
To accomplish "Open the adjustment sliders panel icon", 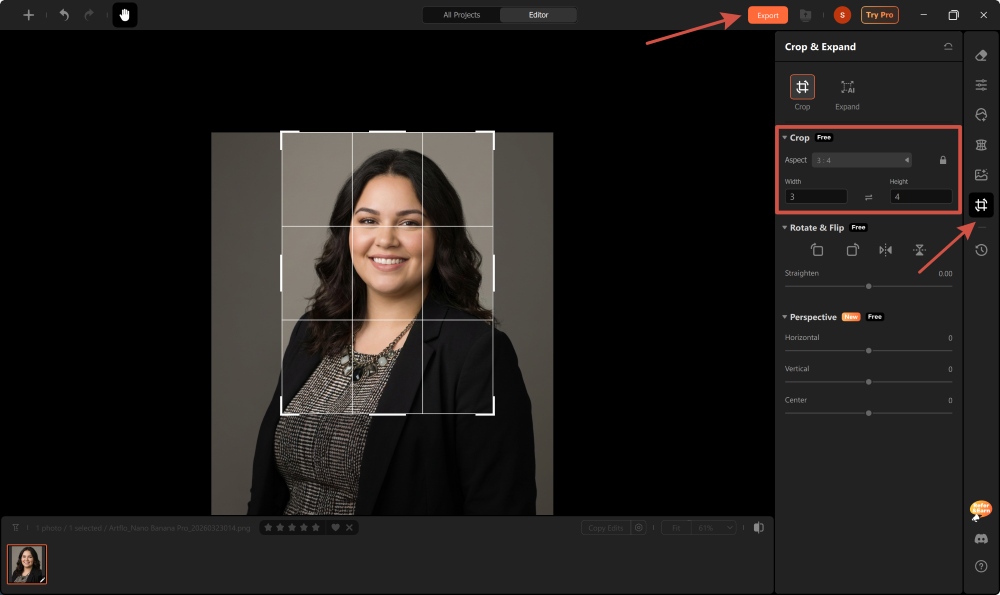I will coord(981,84).
